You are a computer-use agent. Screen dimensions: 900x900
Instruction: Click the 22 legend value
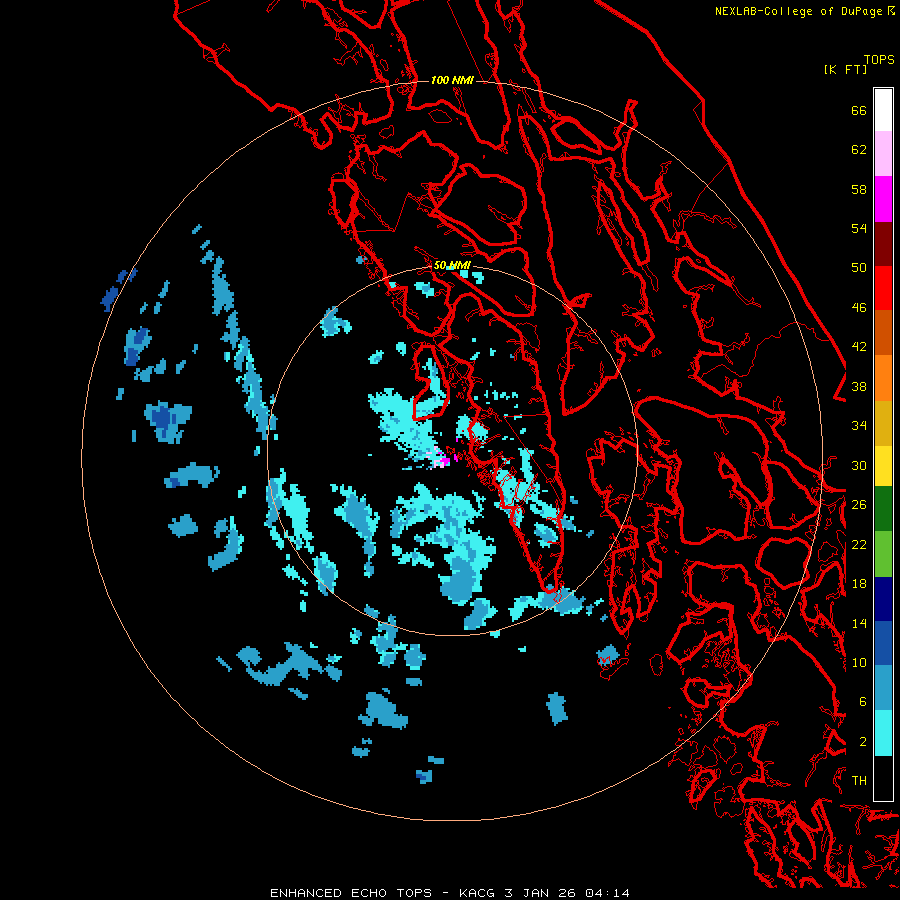point(859,545)
